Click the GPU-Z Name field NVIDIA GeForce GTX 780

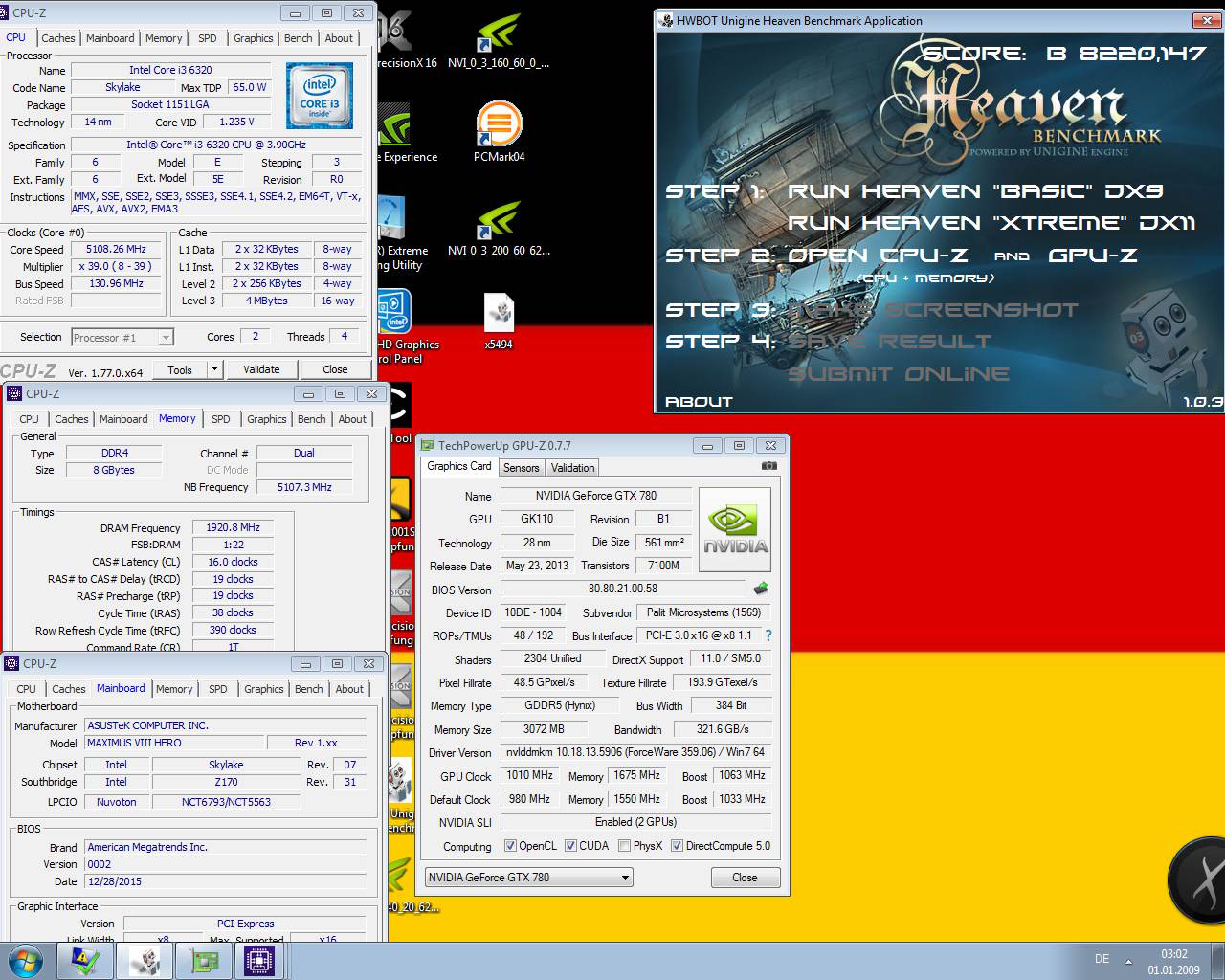[x=595, y=495]
